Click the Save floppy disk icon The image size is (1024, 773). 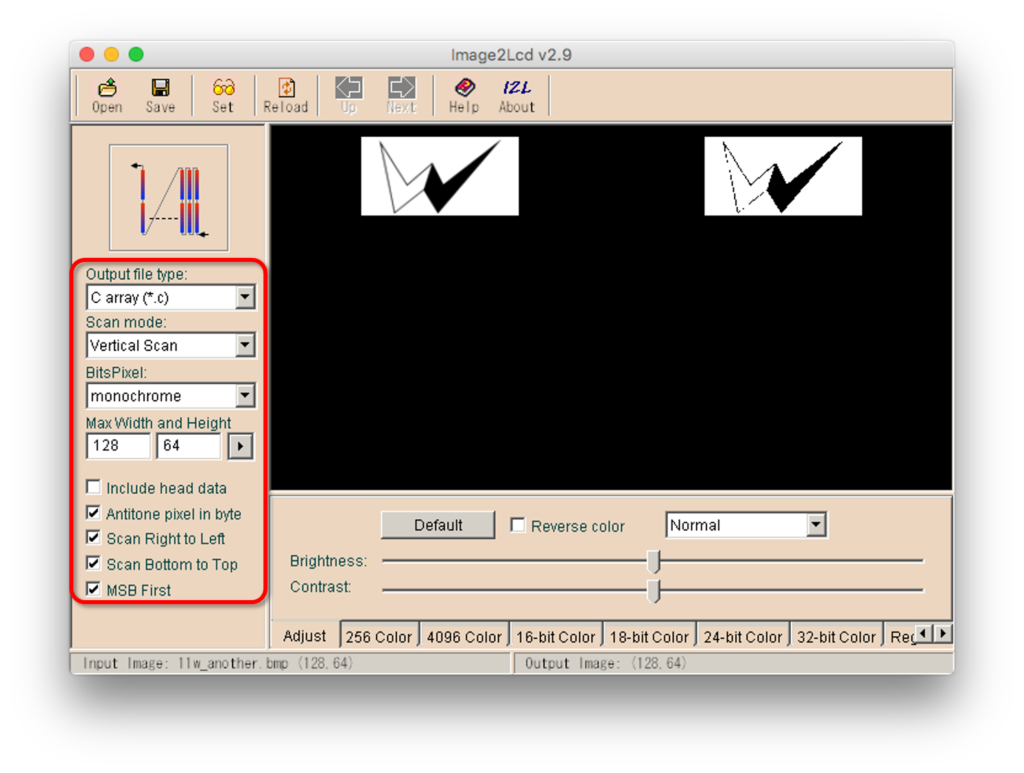(160, 89)
